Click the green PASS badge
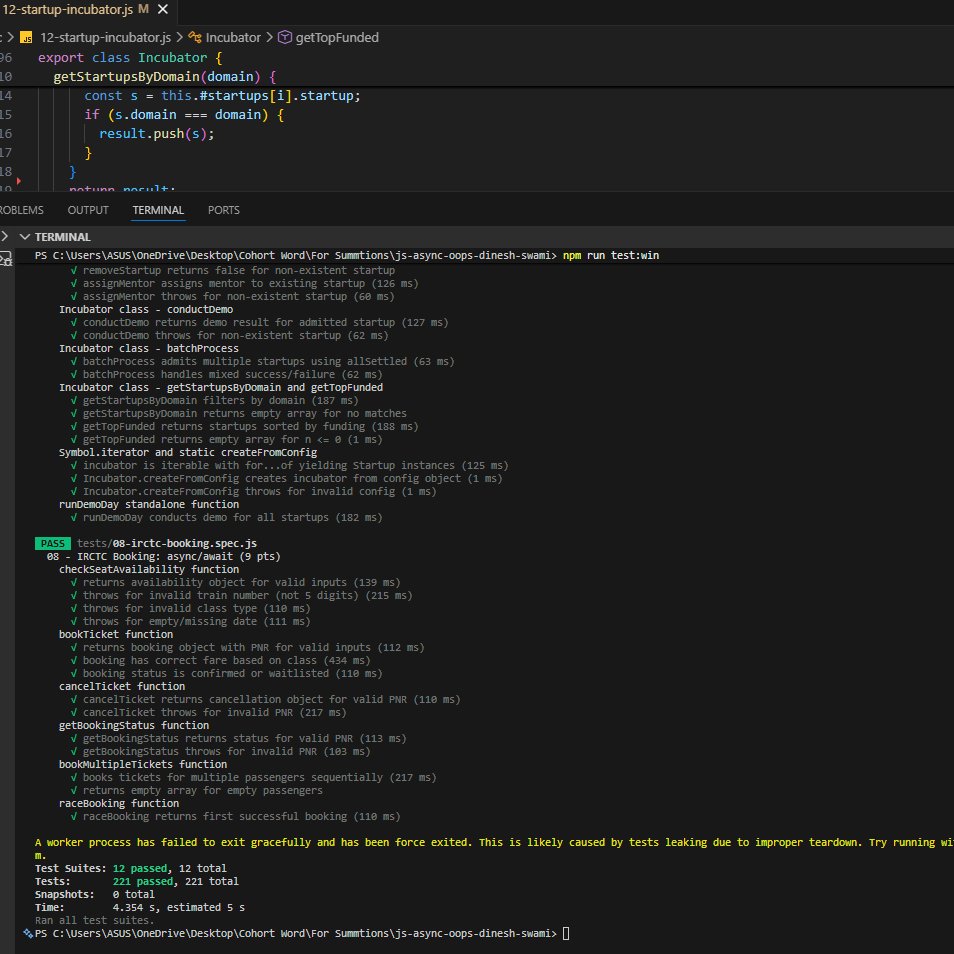This screenshot has width=954, height=954. pyautogui.click(x=53, y=543)
